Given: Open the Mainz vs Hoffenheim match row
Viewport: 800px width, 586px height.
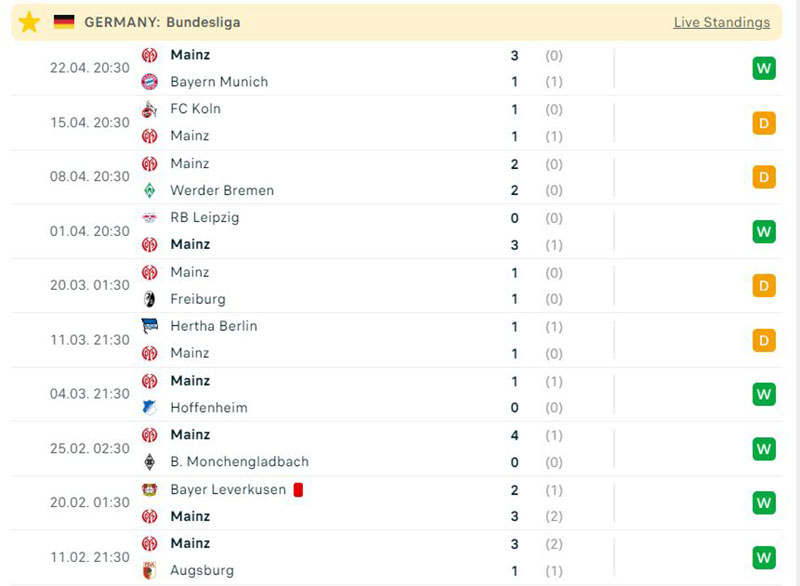Looking at the screenshot, I should click(400, 394).
